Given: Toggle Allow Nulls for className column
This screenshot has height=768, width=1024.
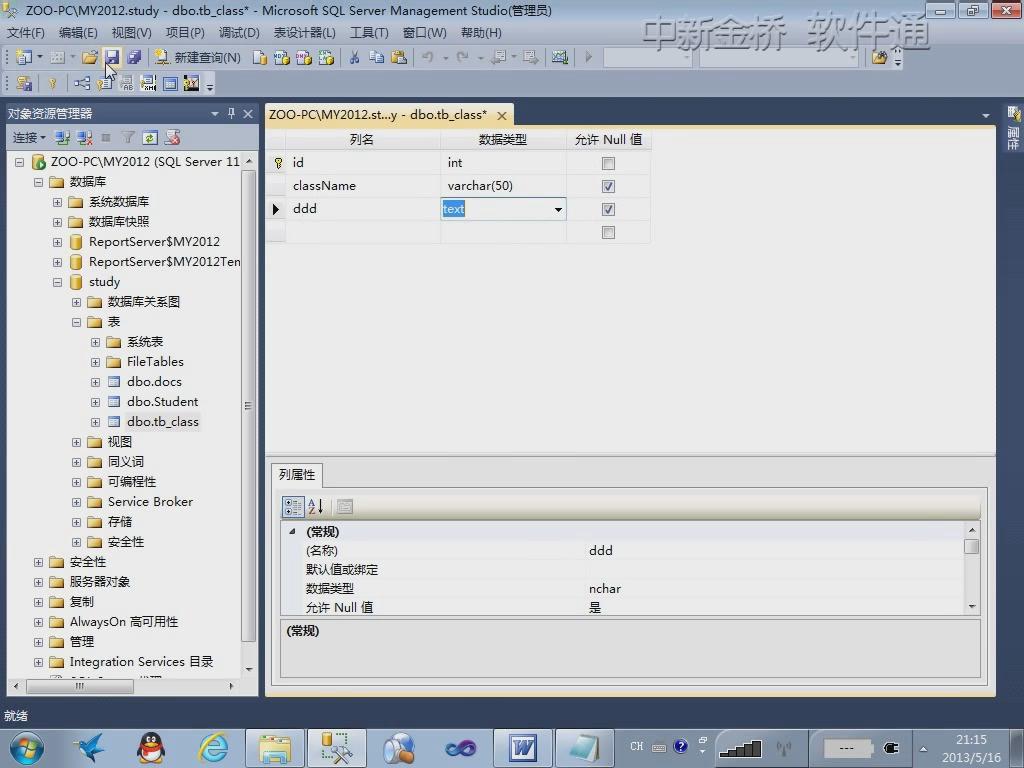Looking at the screenshot, I should (x=608, y=186).
